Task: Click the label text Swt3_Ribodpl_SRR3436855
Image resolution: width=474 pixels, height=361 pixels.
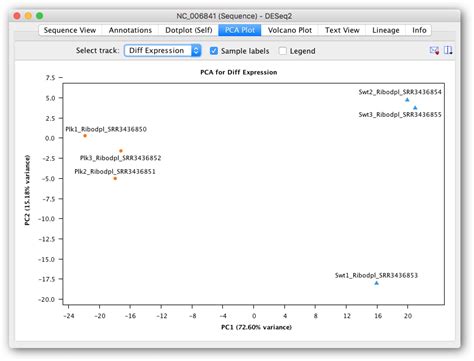Action: pyautogui.click(x=400, y=115)
